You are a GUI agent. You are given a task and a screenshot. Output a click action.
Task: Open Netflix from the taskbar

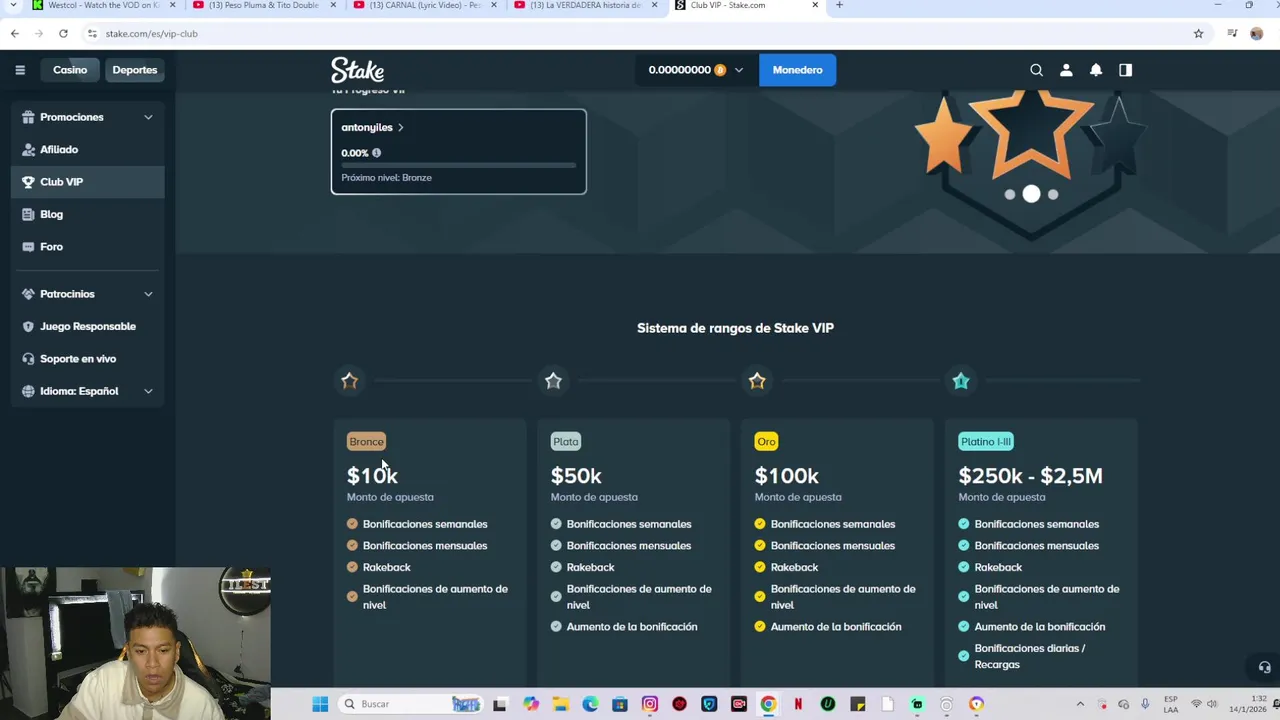(x=798, y=704)
